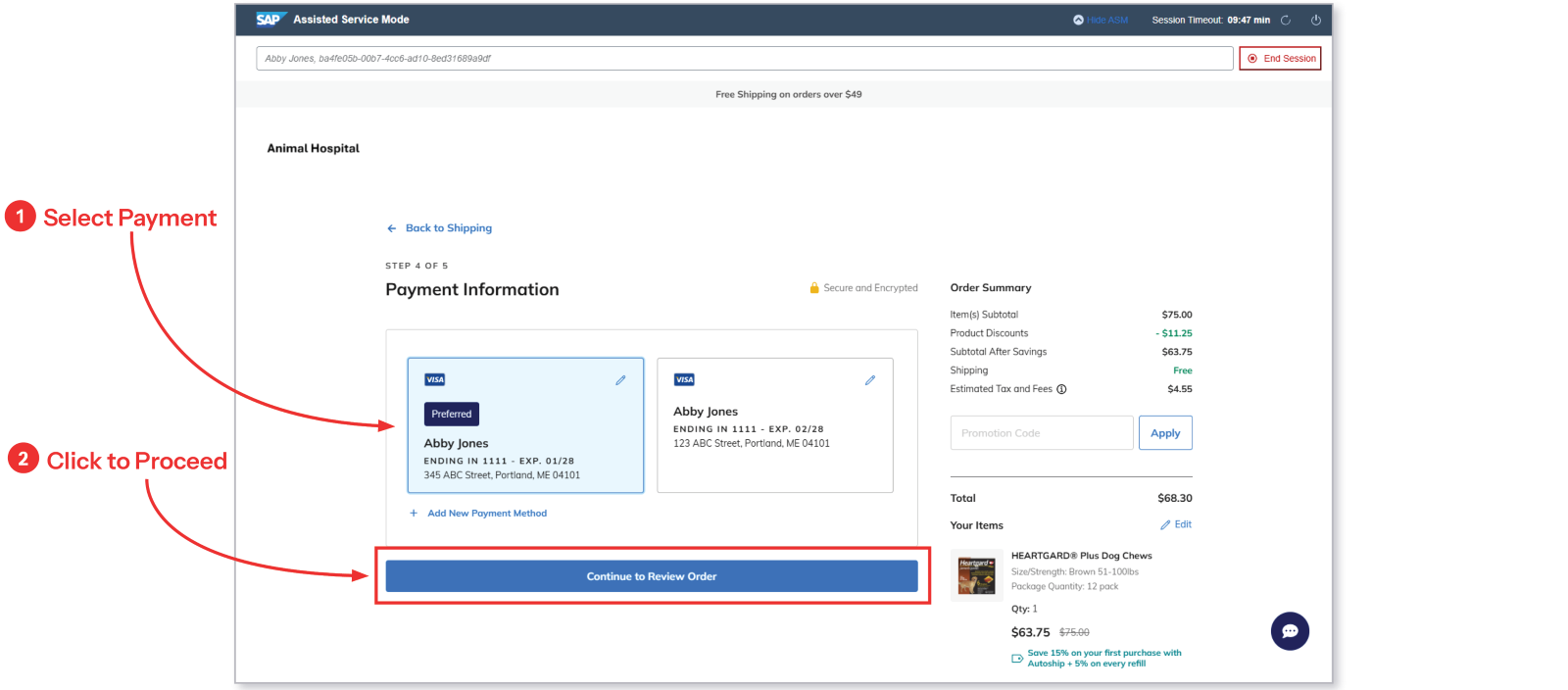Click the Hide ASM link
Viewport: 1568px width, 690px height.
pos(1106,20)
